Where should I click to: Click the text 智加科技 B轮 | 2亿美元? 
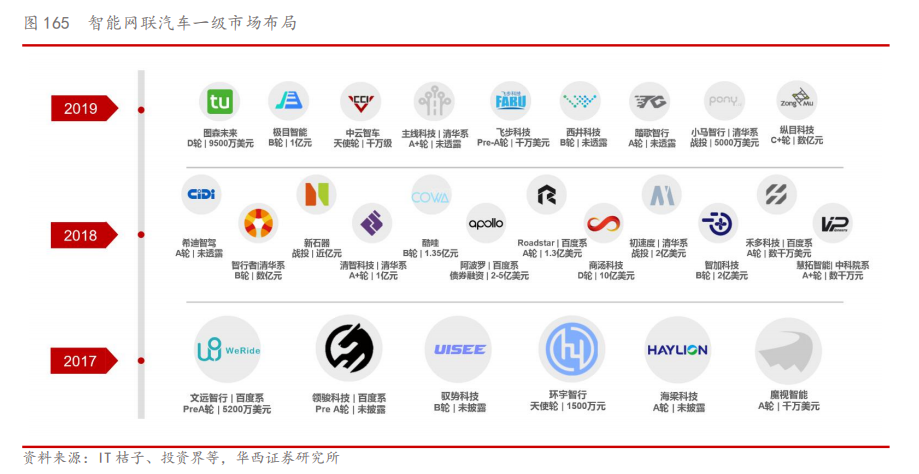722,271
